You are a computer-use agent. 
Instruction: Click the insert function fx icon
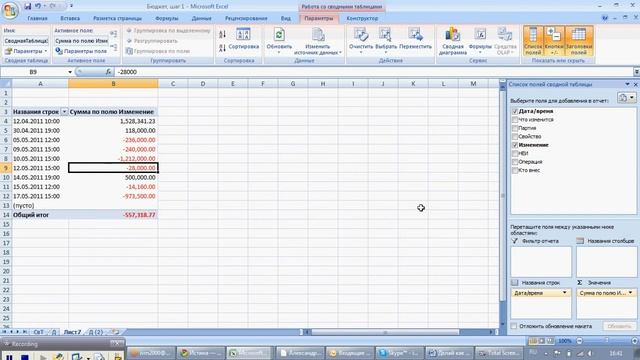click(108, 72)
